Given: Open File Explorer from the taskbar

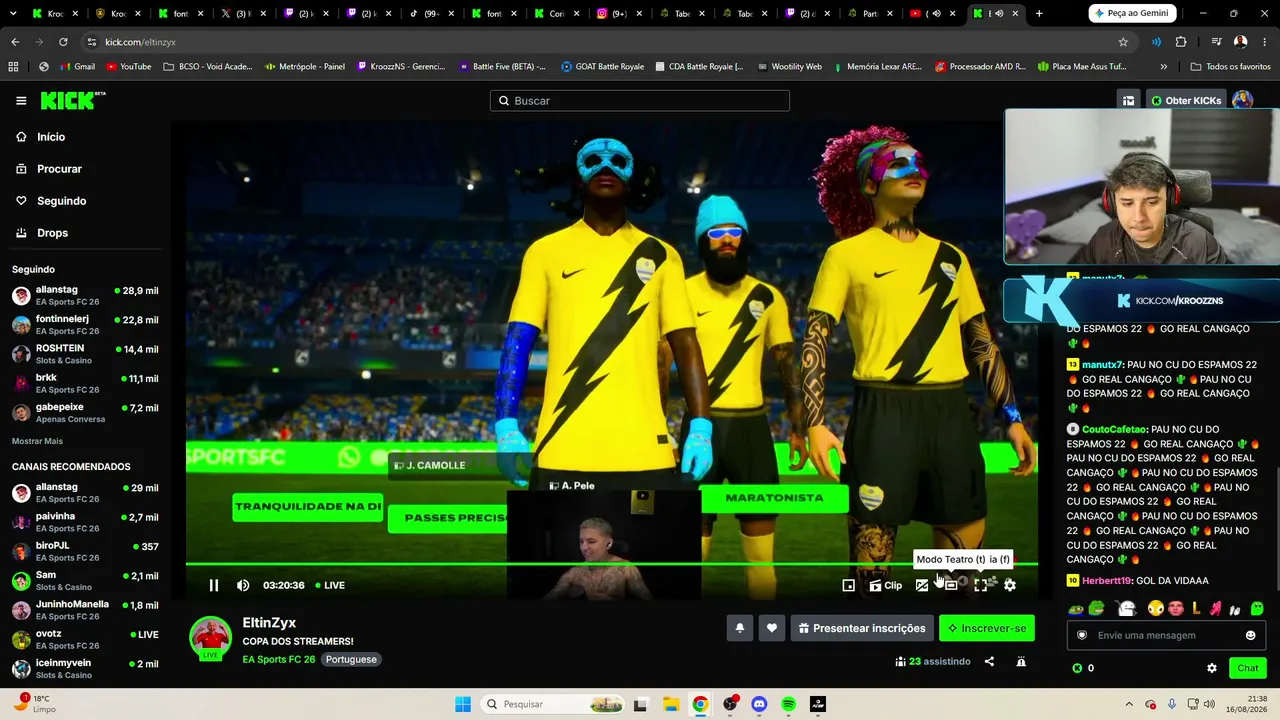Looking at the screenshot, I should click(x=670, y=704).
